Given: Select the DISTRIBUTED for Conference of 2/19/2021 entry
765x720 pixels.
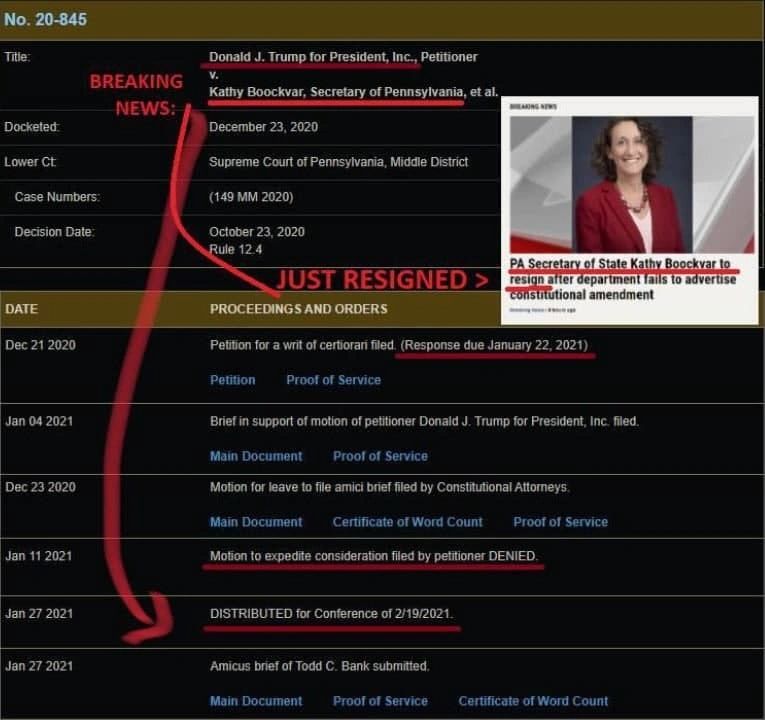Looking at the screenshot, I should (x=331, y=614).
